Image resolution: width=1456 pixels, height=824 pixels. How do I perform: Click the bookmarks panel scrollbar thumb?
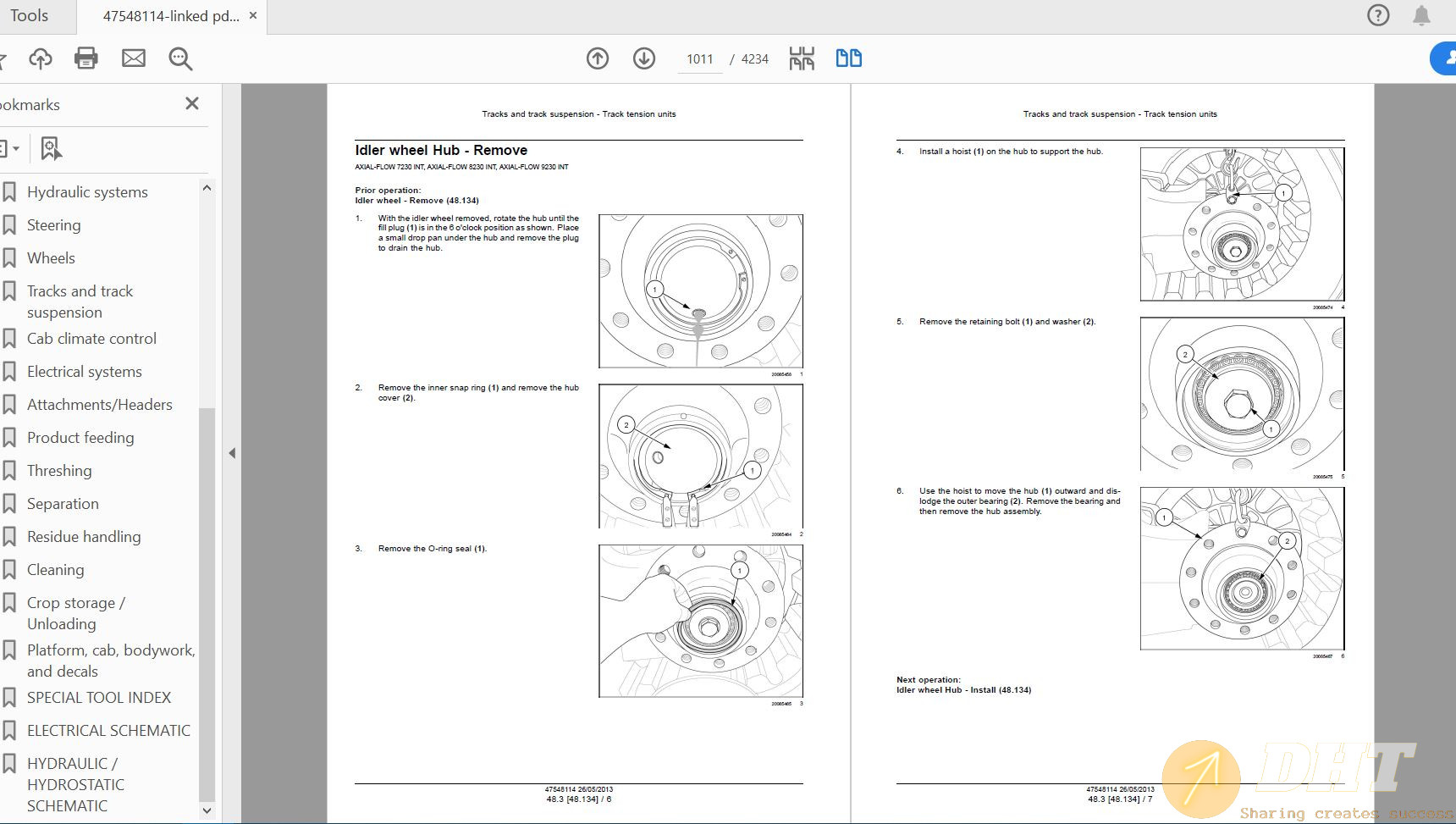[x=207, y=605]
